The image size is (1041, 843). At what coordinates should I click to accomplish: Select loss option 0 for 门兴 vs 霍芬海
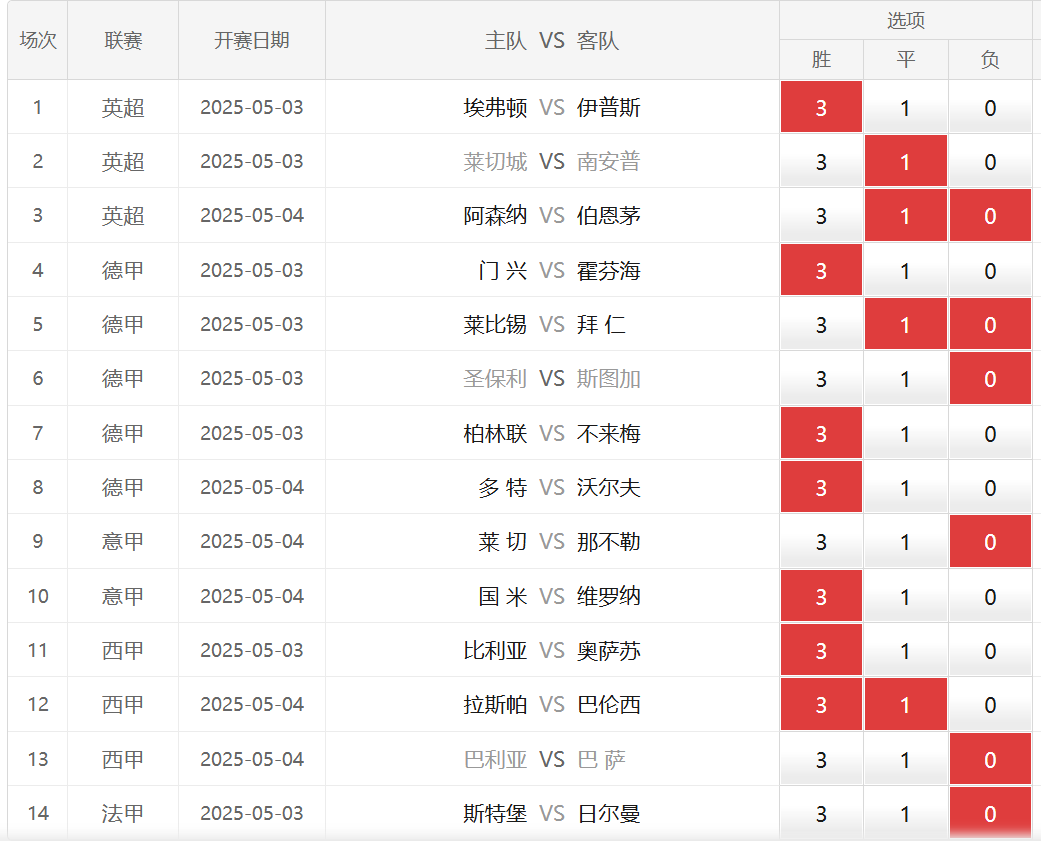(990, 270)
